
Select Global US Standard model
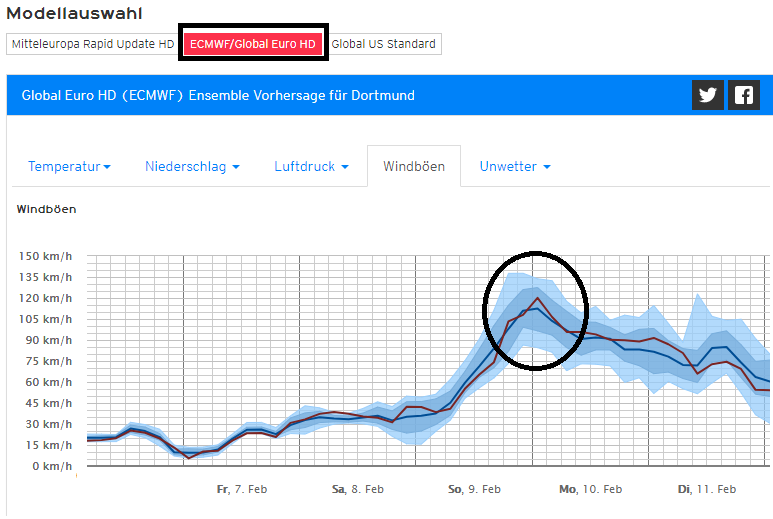(384, 44)
